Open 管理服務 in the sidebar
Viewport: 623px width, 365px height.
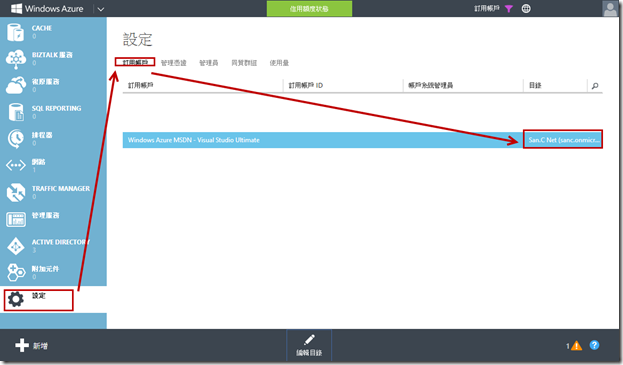coord(53,219)
